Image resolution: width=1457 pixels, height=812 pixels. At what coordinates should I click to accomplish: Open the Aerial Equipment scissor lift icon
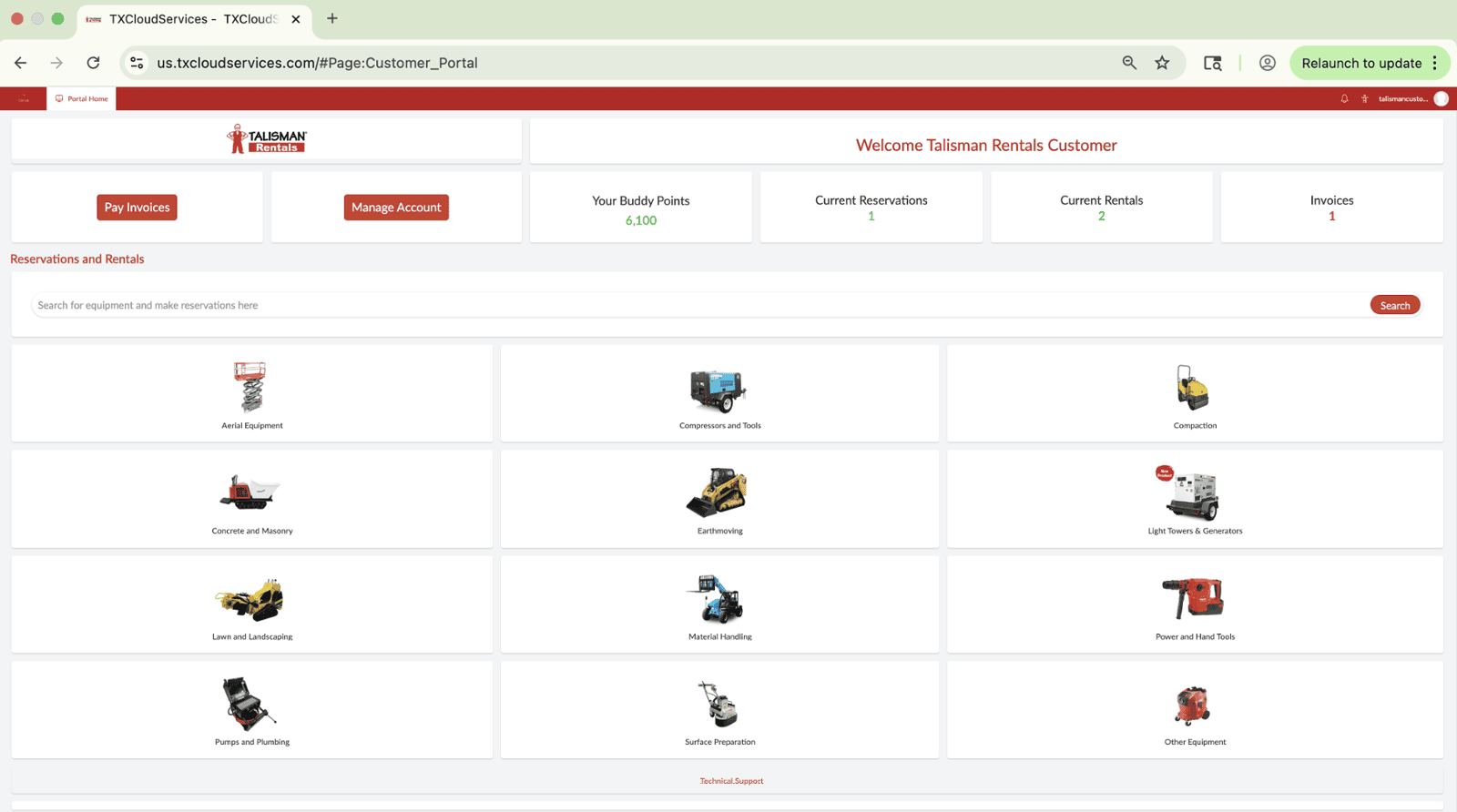[250, 388]
